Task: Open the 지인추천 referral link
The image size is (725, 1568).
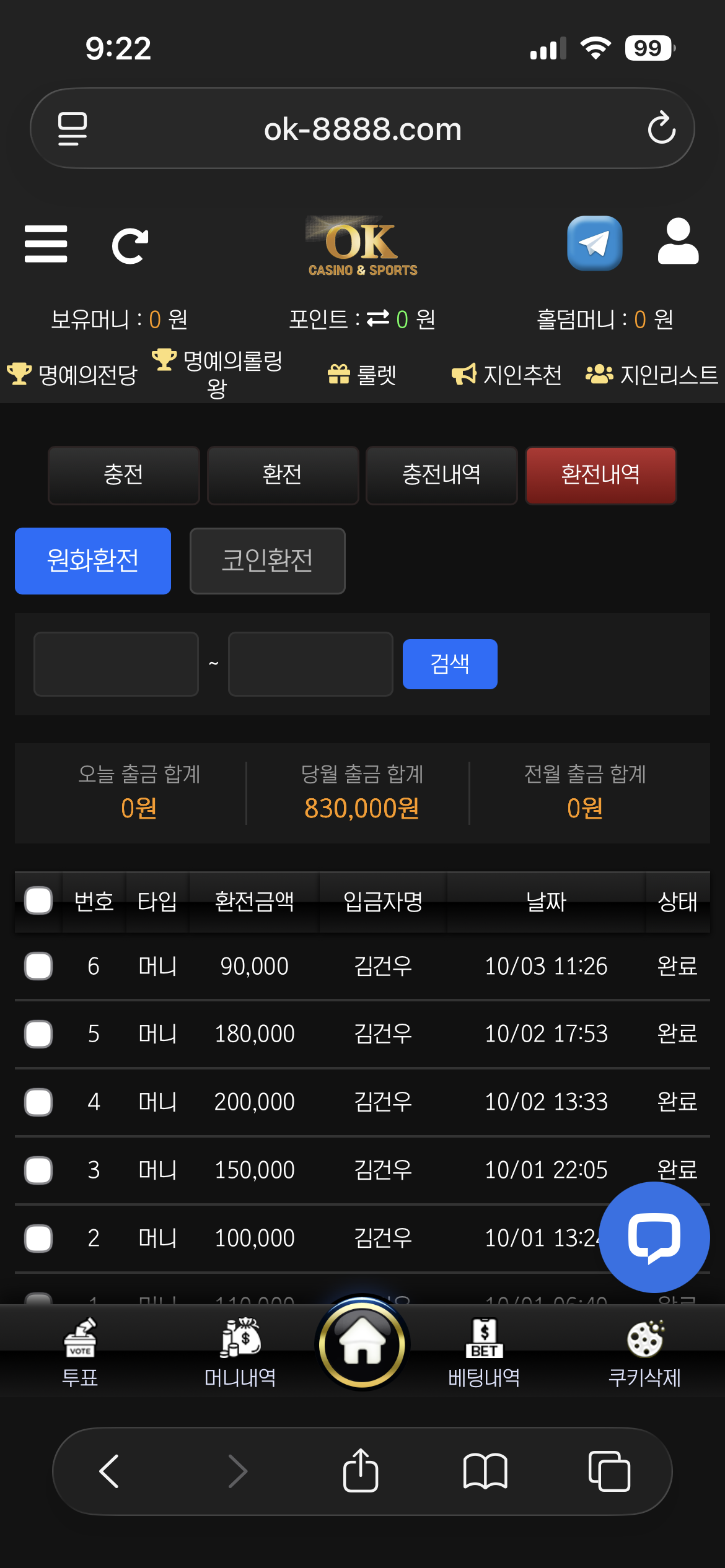Action: [x=507, y=374]
